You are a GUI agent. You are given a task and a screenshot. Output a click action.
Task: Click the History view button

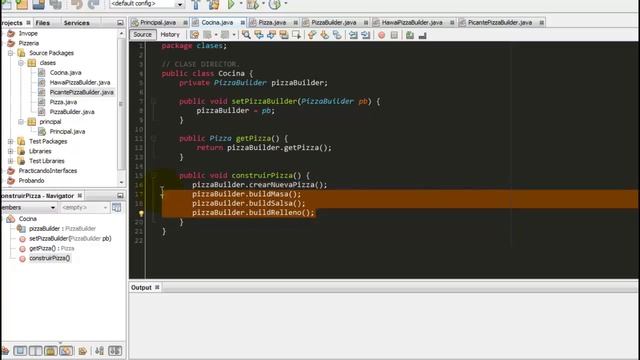[x=170, y=35]
